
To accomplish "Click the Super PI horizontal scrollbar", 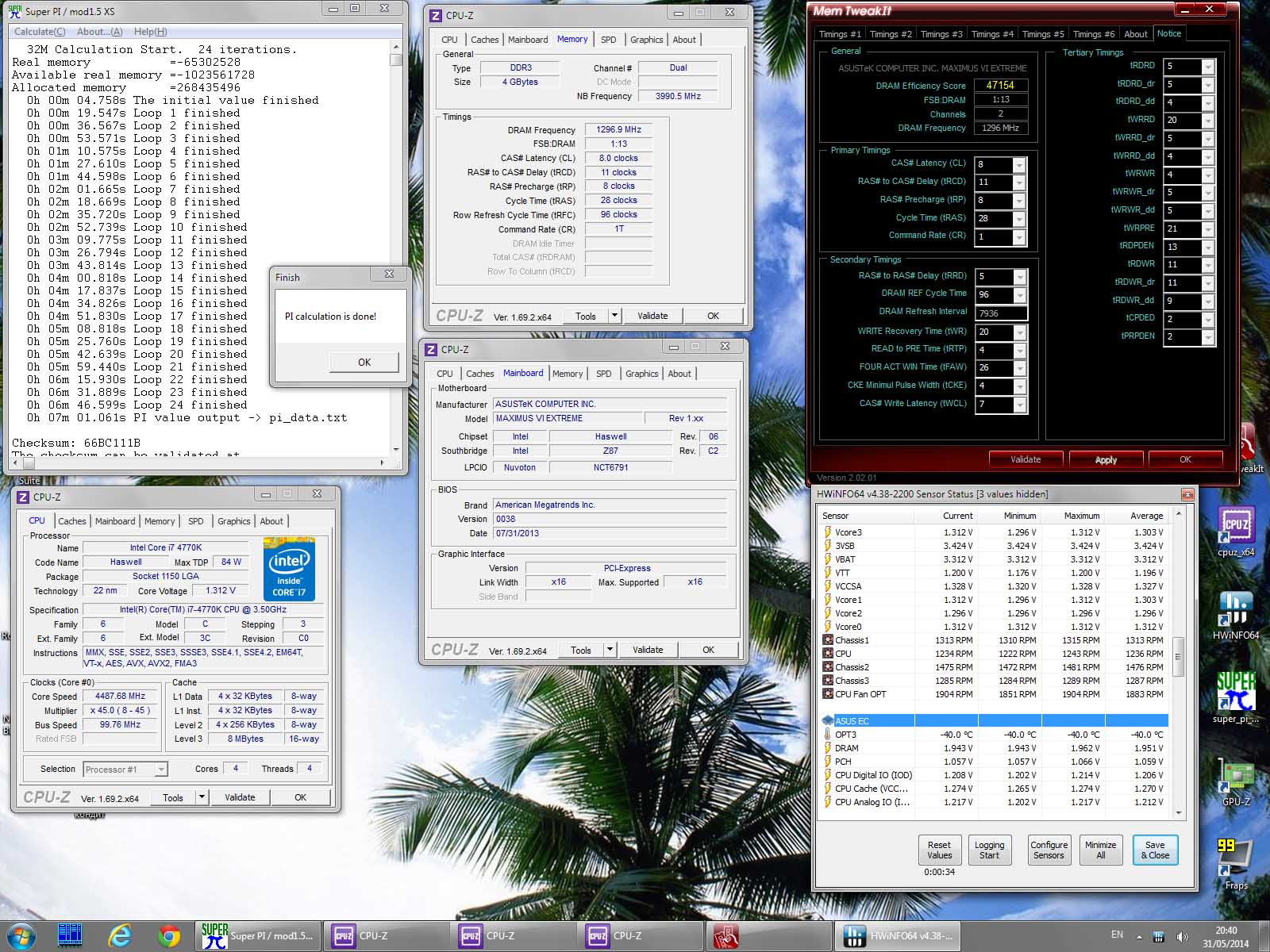I will 199,462.
